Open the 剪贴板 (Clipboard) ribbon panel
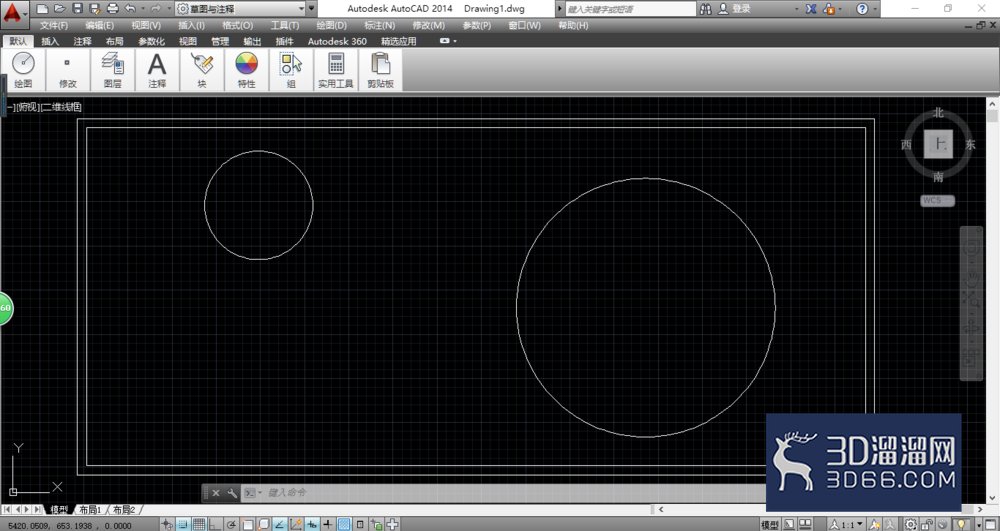 380,70
